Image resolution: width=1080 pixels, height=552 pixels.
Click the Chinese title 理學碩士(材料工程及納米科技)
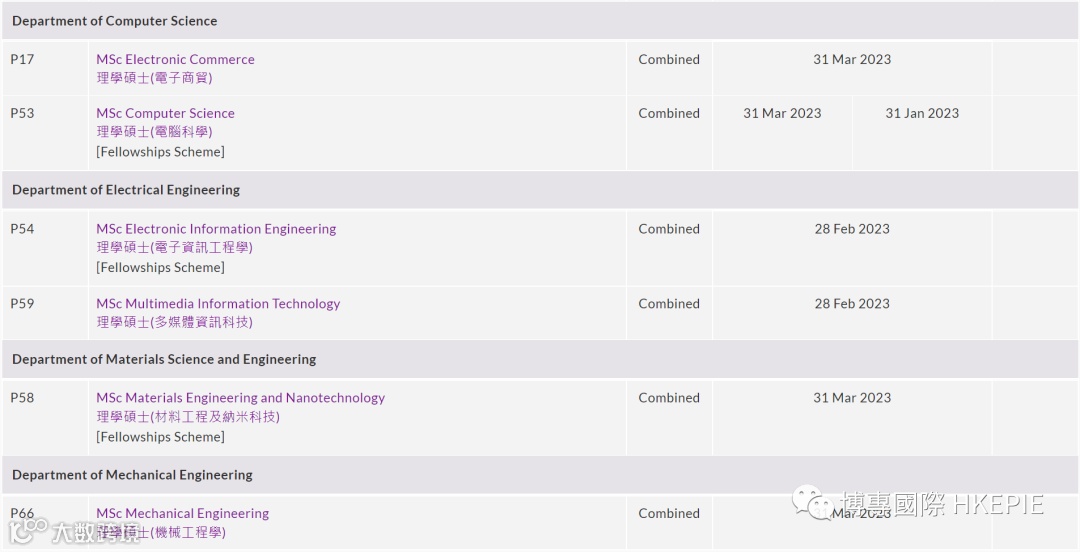click(x=188, y=416)
